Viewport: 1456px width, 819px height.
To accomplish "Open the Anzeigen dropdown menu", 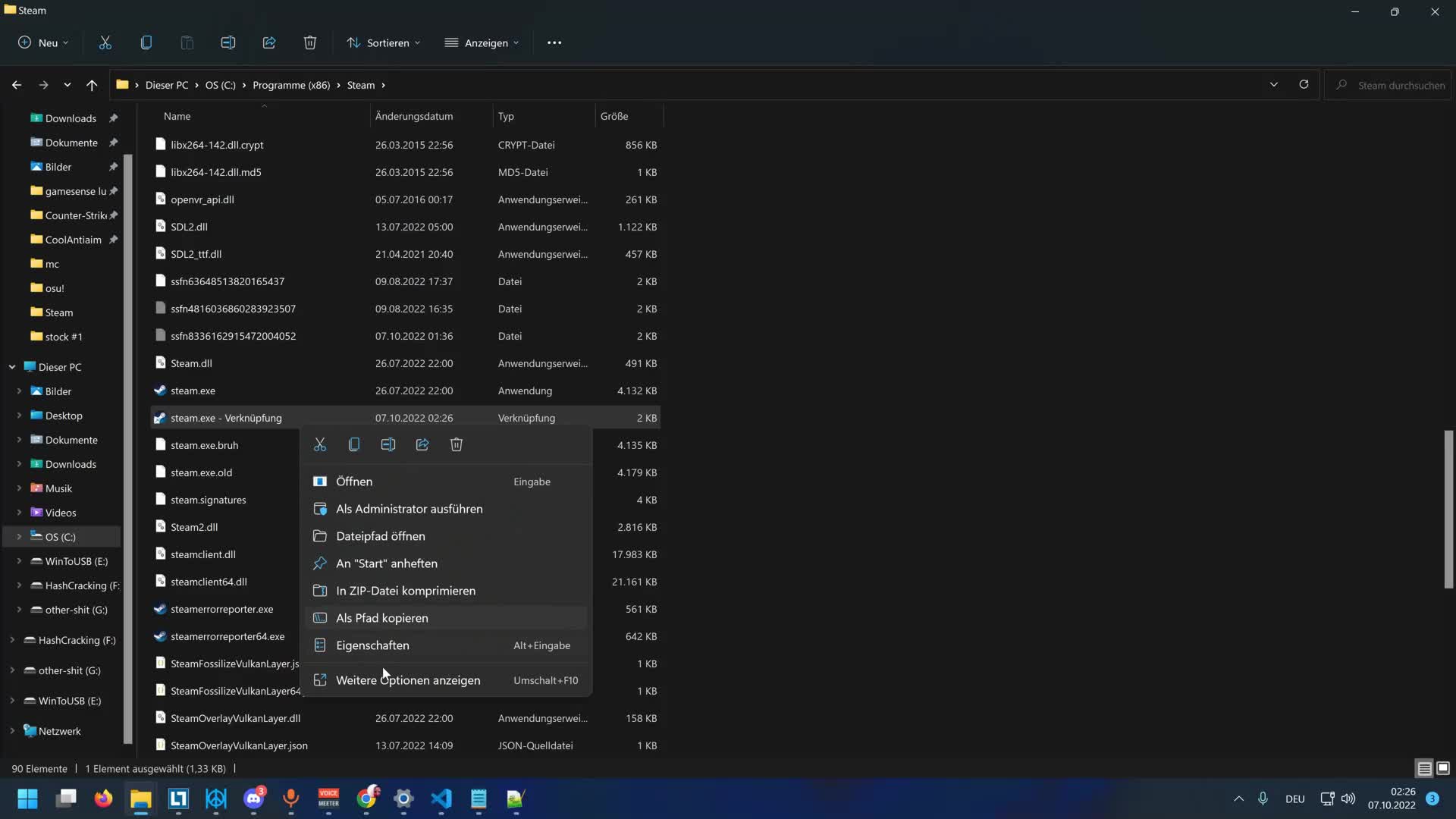I will [x=482, y=42].
